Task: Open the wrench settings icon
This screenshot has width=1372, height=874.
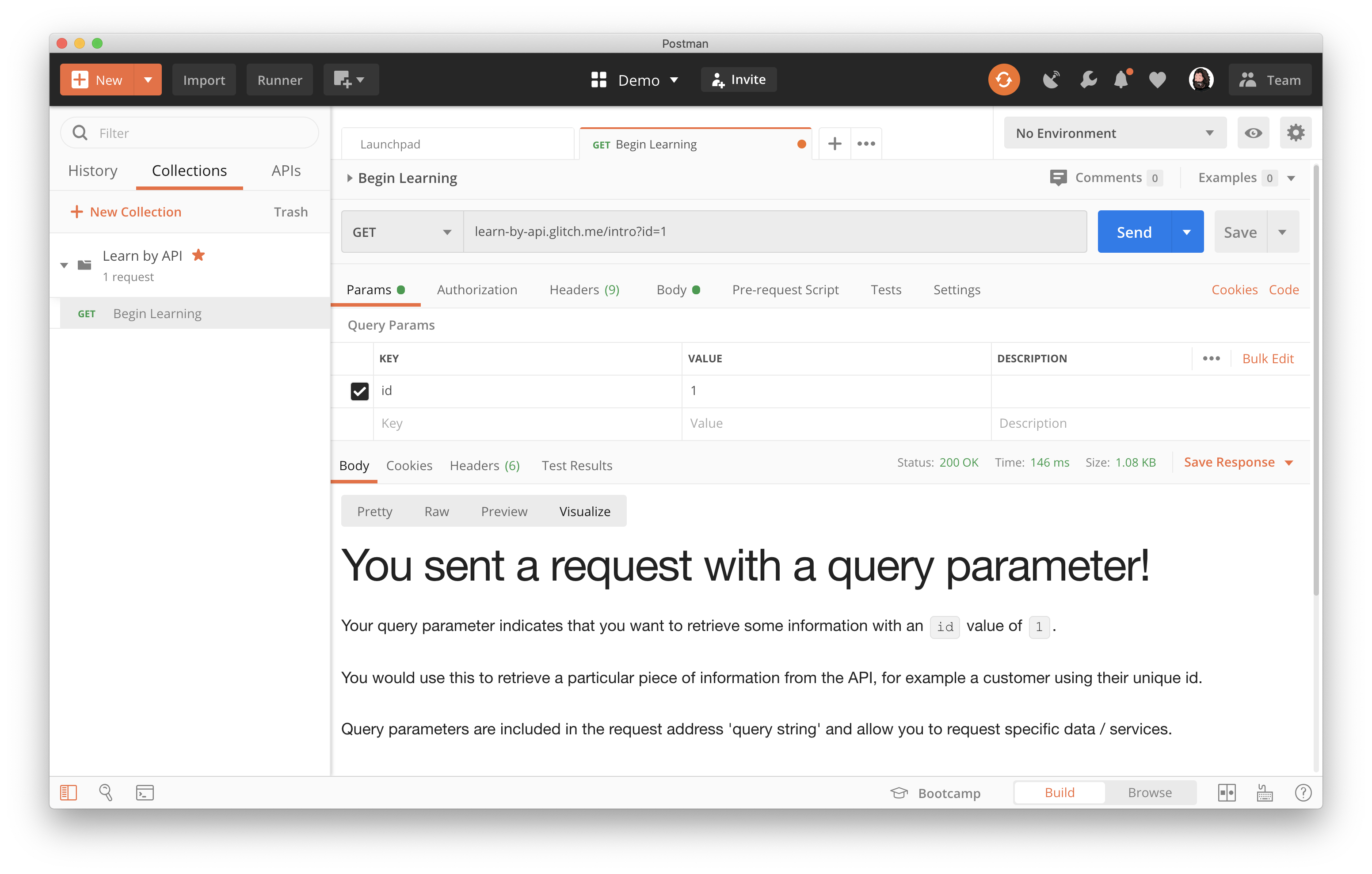Action: (1088, 80)
